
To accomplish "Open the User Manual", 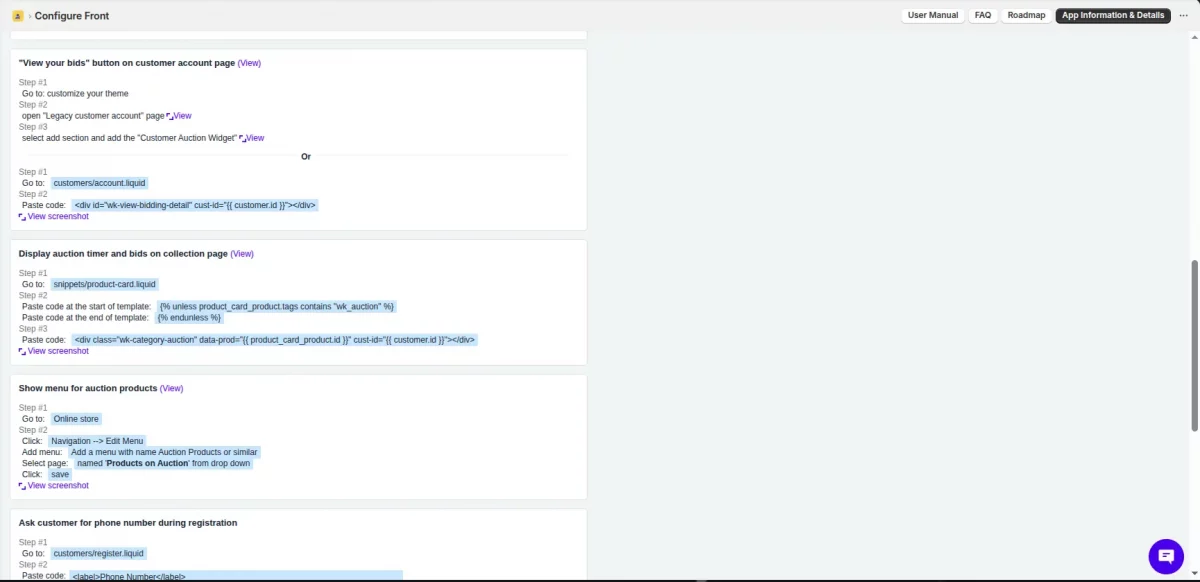I will (x=933, y=16).
